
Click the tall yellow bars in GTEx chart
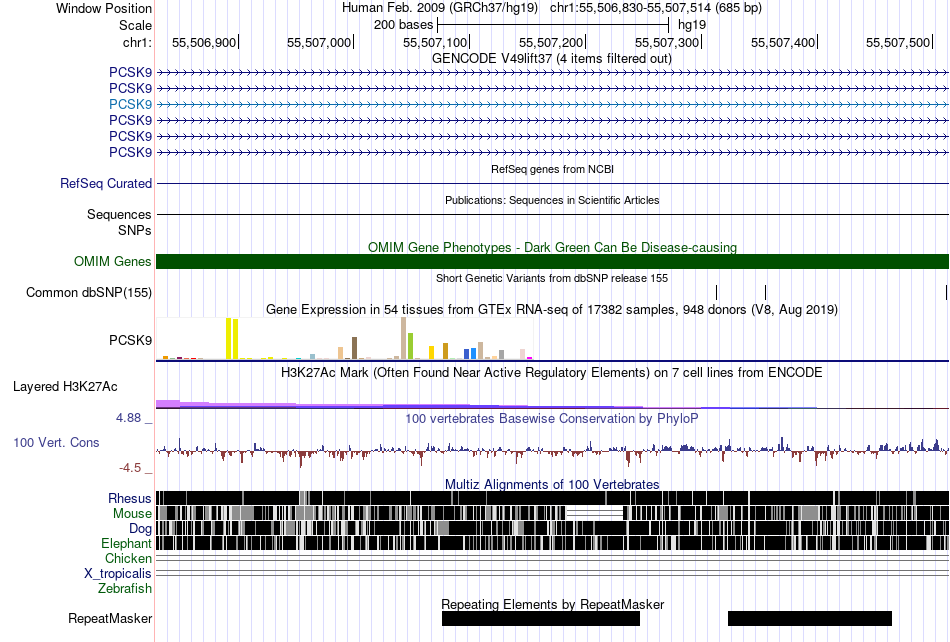[x=232, y=339]
